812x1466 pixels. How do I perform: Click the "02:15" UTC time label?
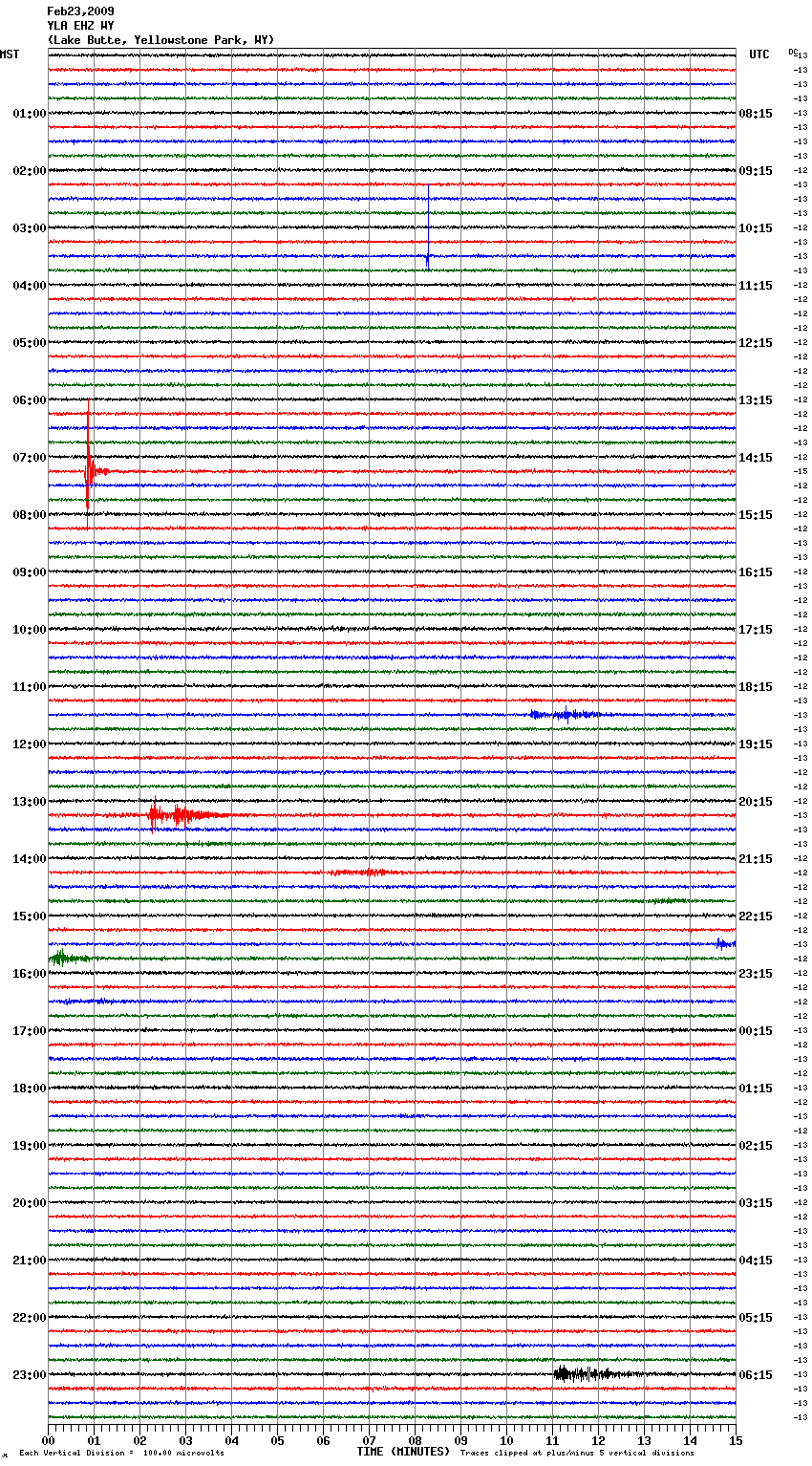[x=756, y=1146]
